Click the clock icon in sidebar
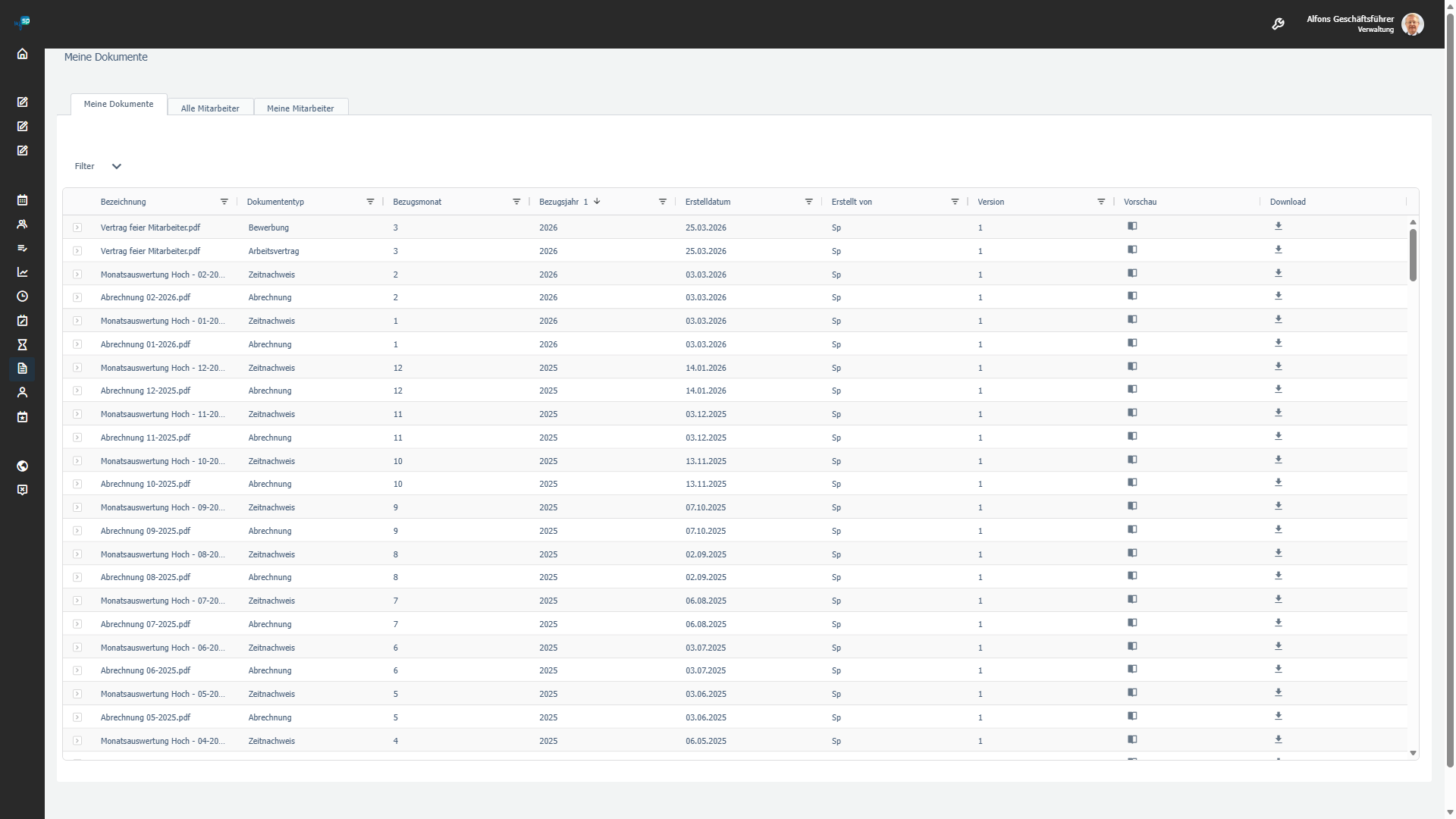This screenshot has width=1456, height=819. click(22, 297)
